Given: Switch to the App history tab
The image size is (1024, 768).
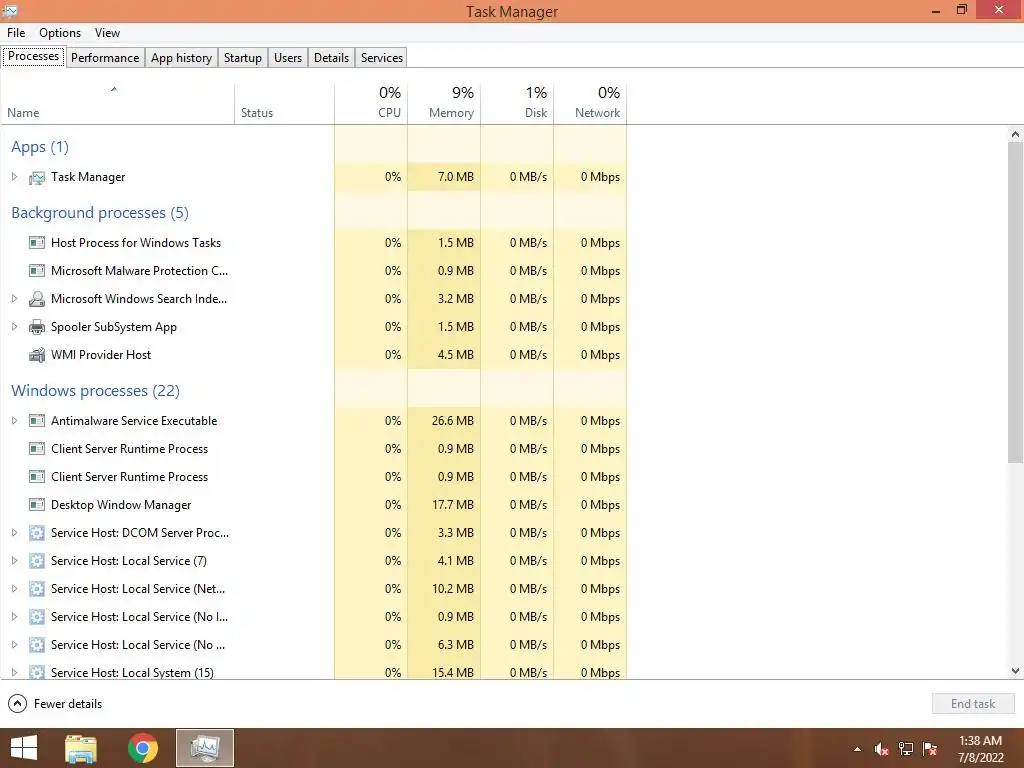Looking at the screenshot, I should 182,57.
